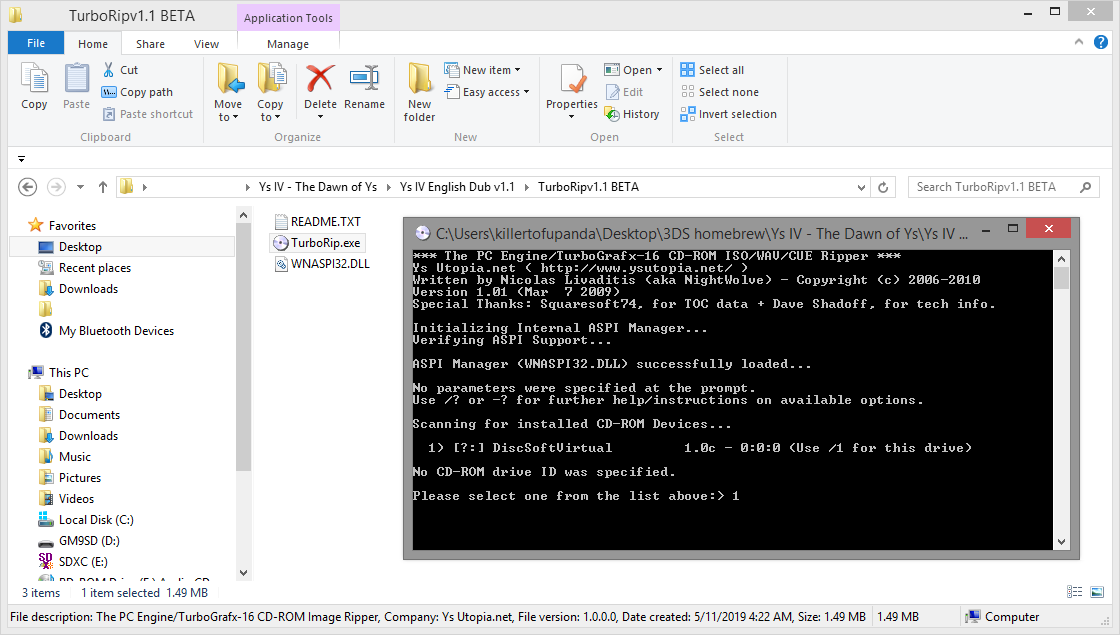Click console window title bar icon
Image resolution: width=1120 pixels, height=635 pixels.
tap(423, 234)
